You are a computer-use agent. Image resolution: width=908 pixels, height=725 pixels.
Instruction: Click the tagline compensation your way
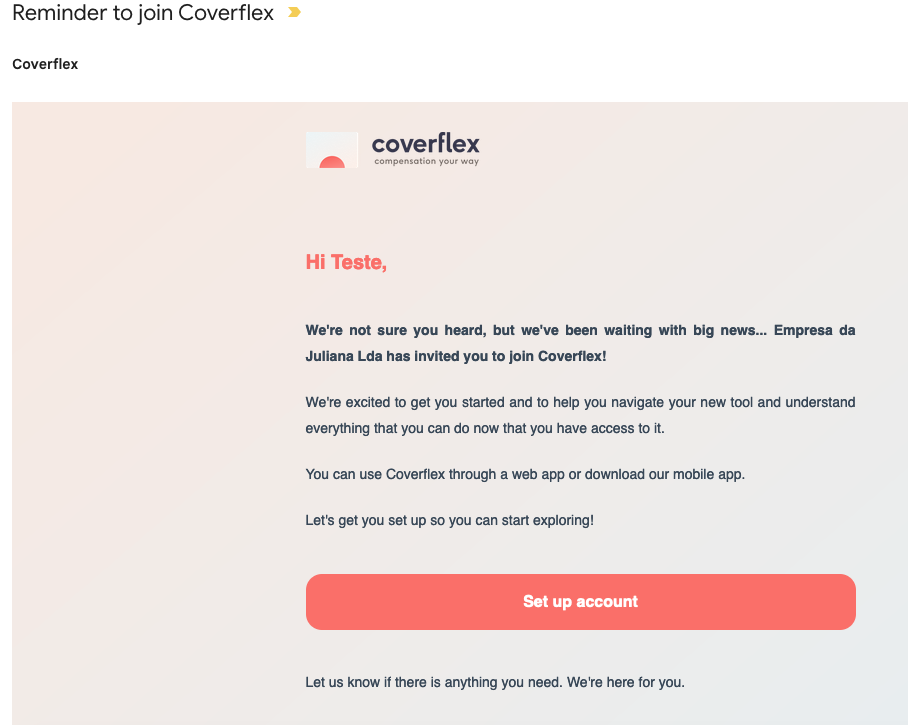point(427,162)
